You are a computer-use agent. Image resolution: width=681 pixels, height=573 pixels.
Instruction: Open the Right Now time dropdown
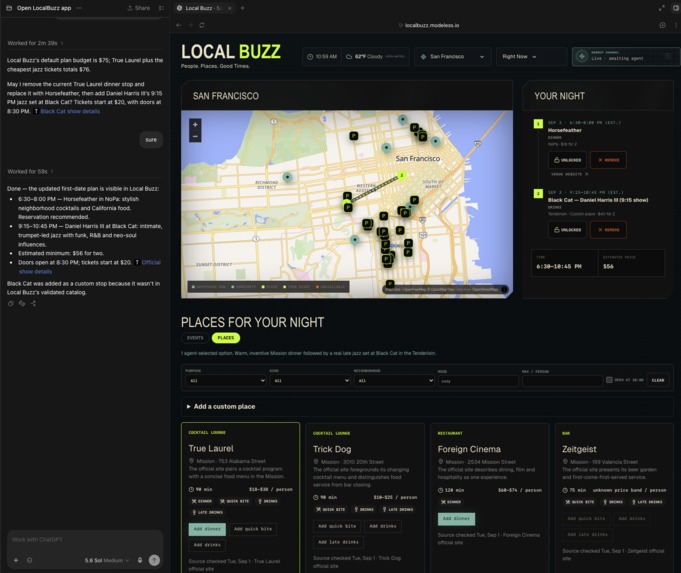532,56
